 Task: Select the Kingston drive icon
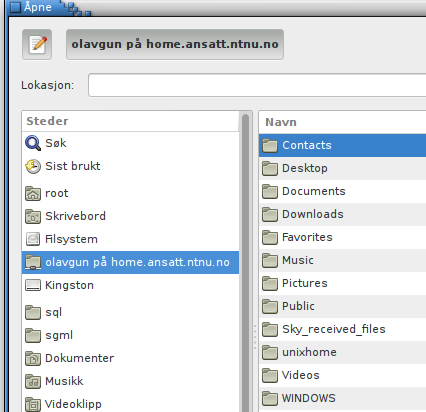point(33,285)
